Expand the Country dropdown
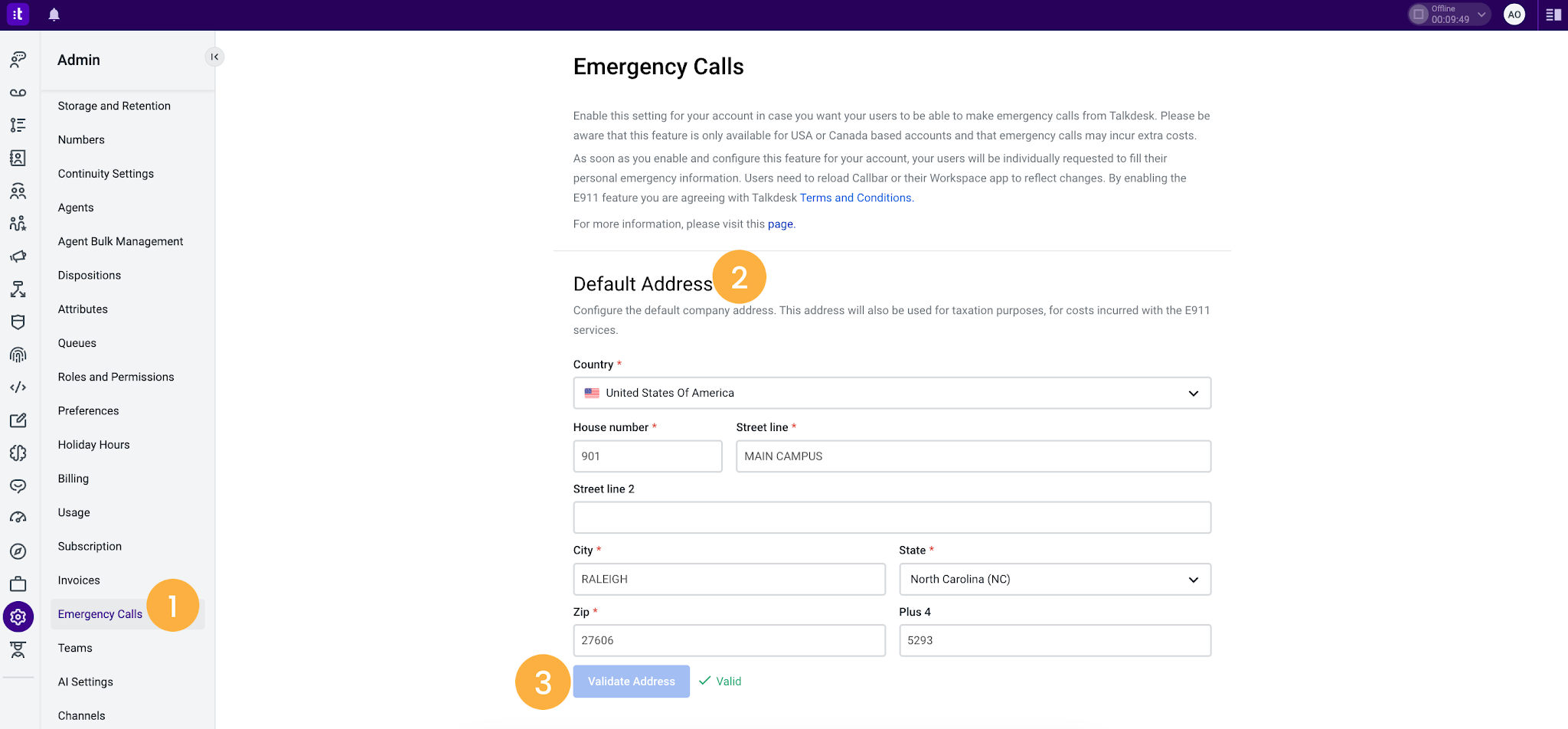The width and height of the screenshot is (1568, 729). point(892,393)
